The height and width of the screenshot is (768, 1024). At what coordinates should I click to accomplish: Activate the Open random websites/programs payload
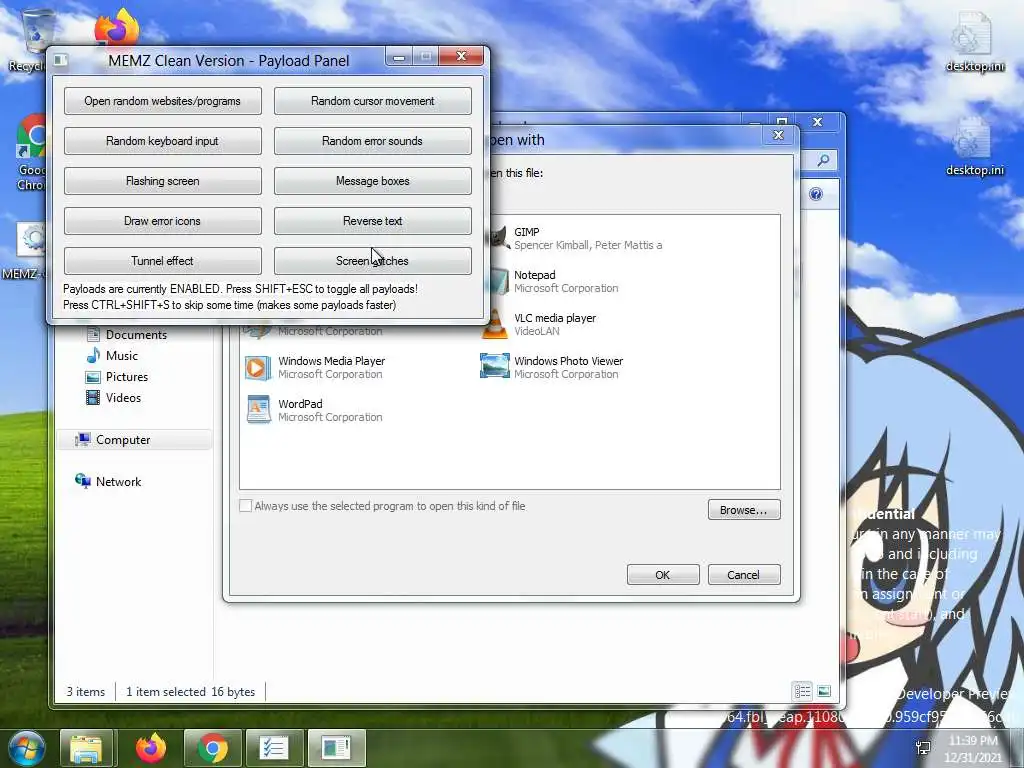click(x=163, y=101)
